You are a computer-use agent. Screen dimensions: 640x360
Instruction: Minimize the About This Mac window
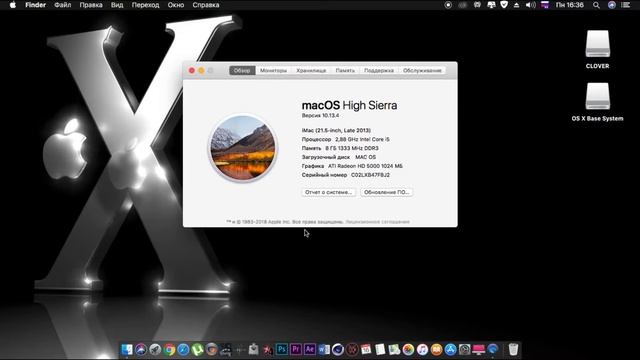[201, 71]
